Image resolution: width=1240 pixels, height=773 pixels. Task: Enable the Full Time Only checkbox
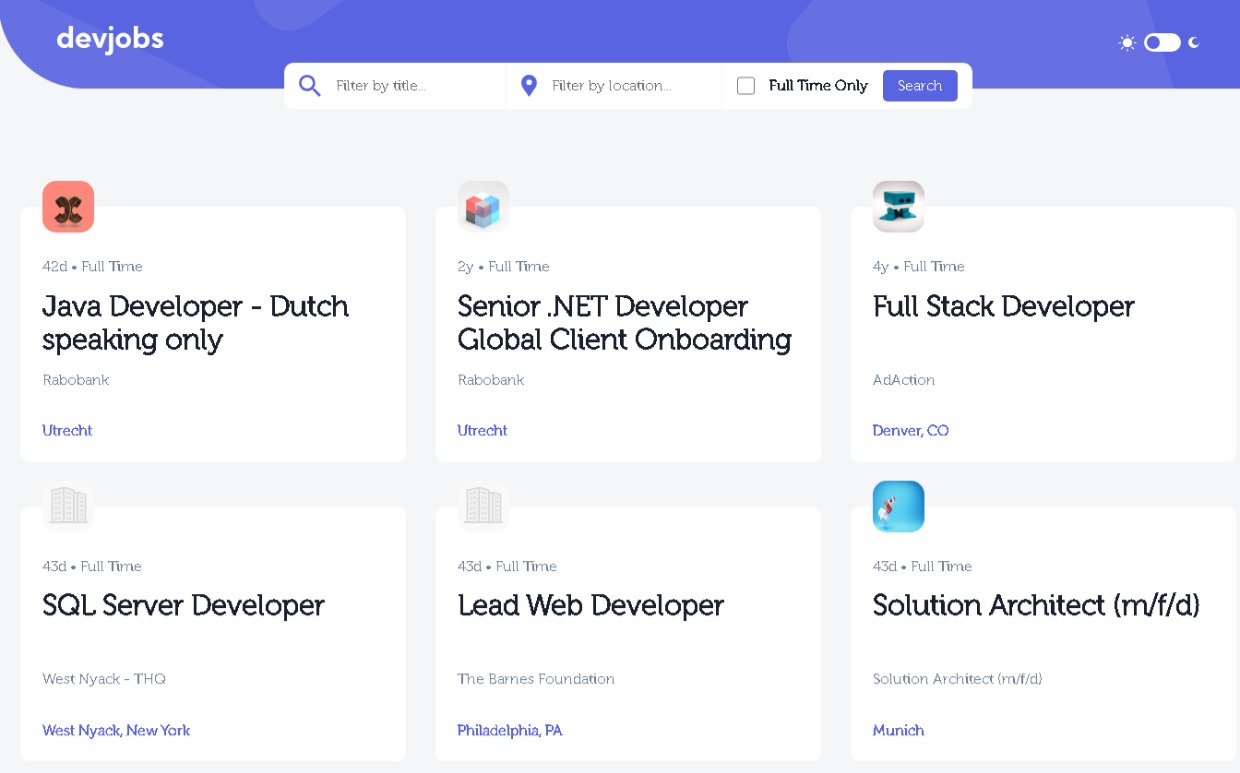[745, 85]
